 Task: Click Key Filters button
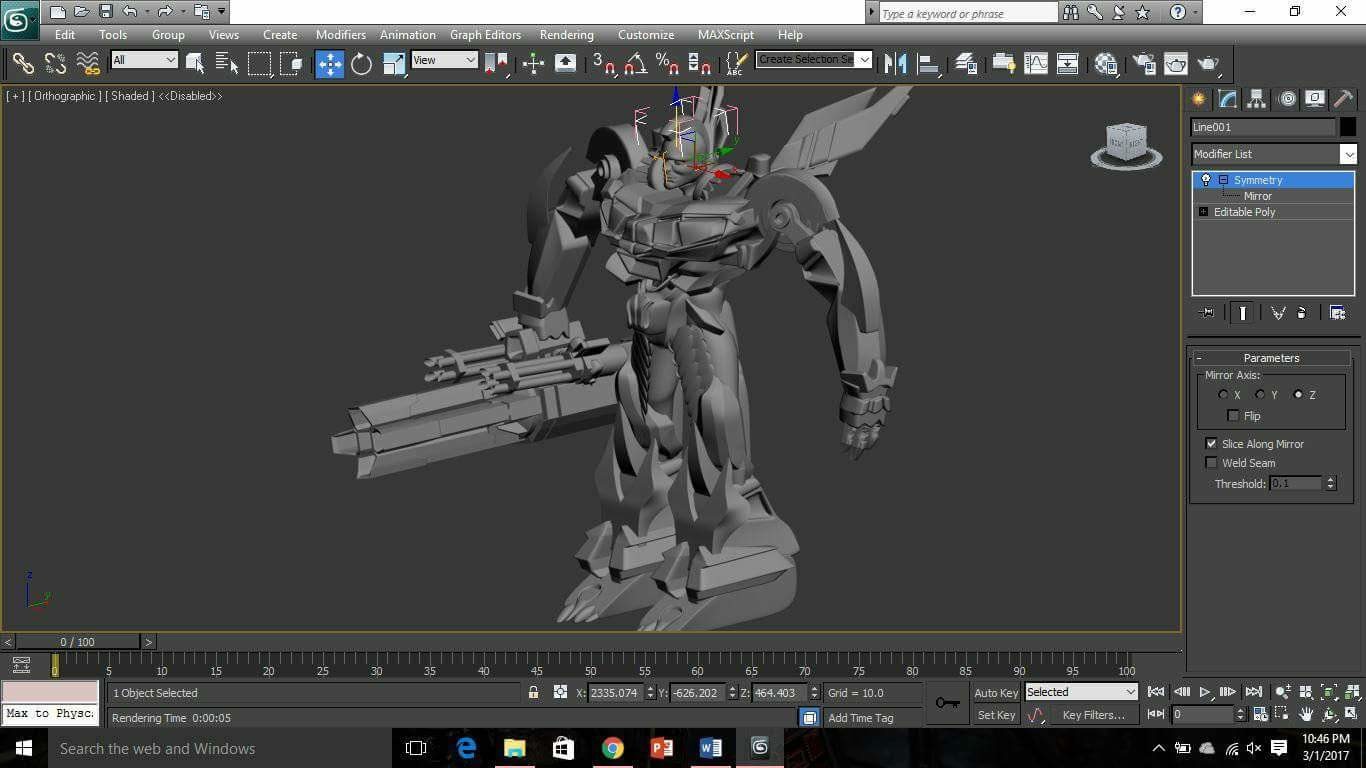(1093, 714)
